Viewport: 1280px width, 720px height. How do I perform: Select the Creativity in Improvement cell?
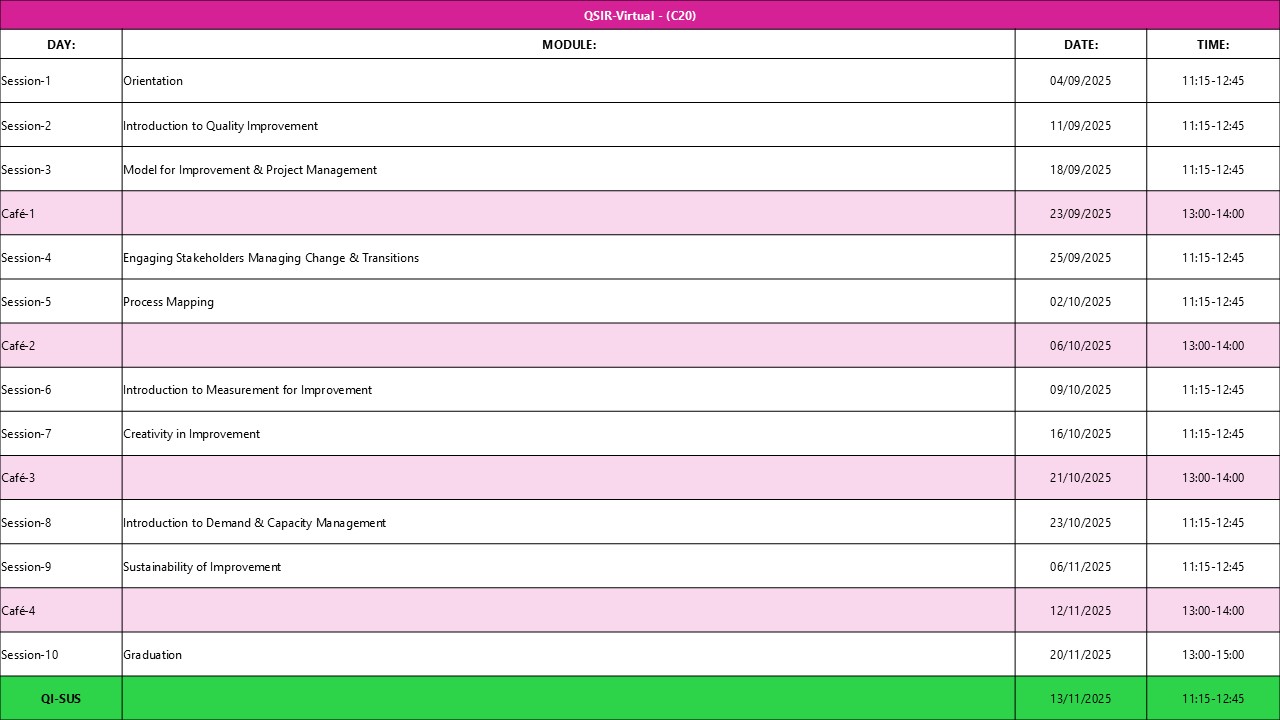191,434
